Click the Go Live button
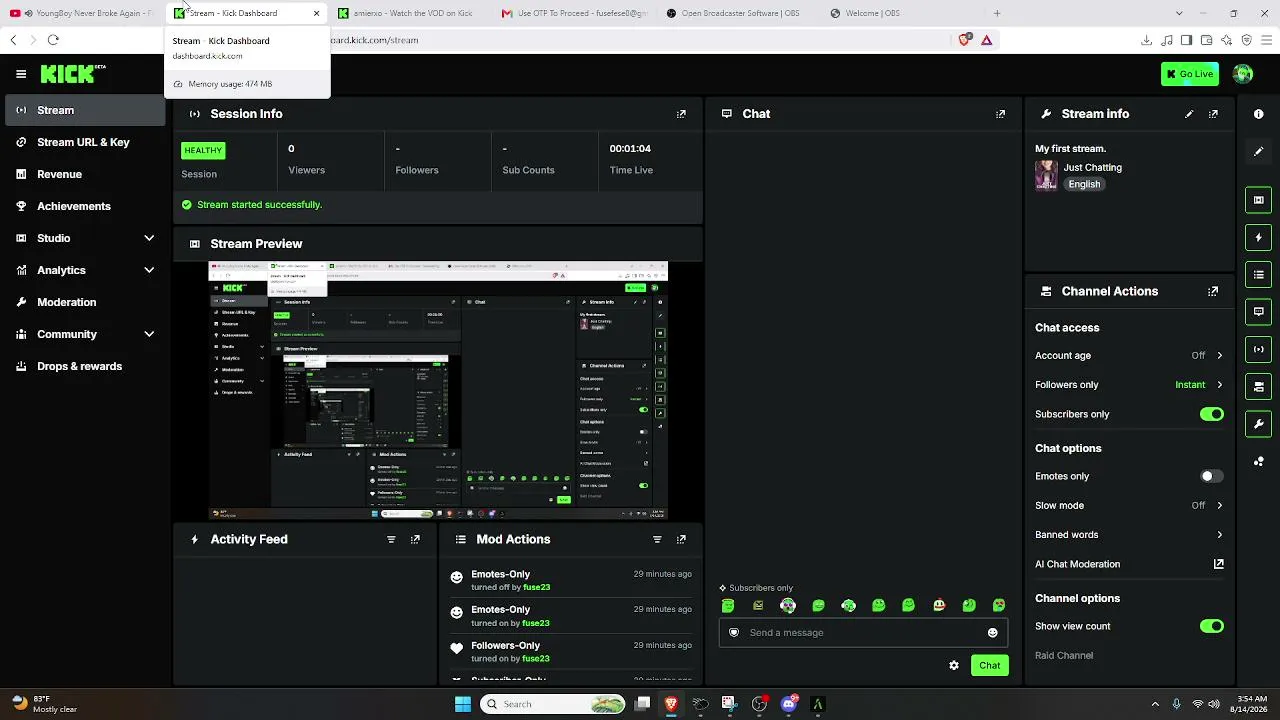 pos(1190,74)
